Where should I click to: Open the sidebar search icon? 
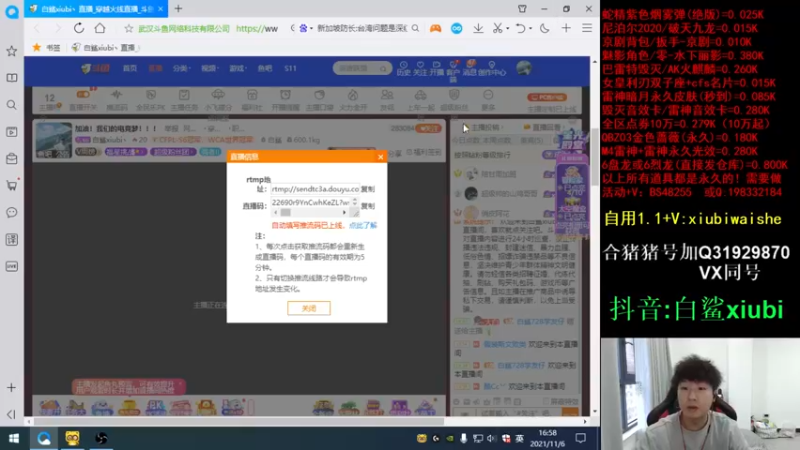pos(12,105)
